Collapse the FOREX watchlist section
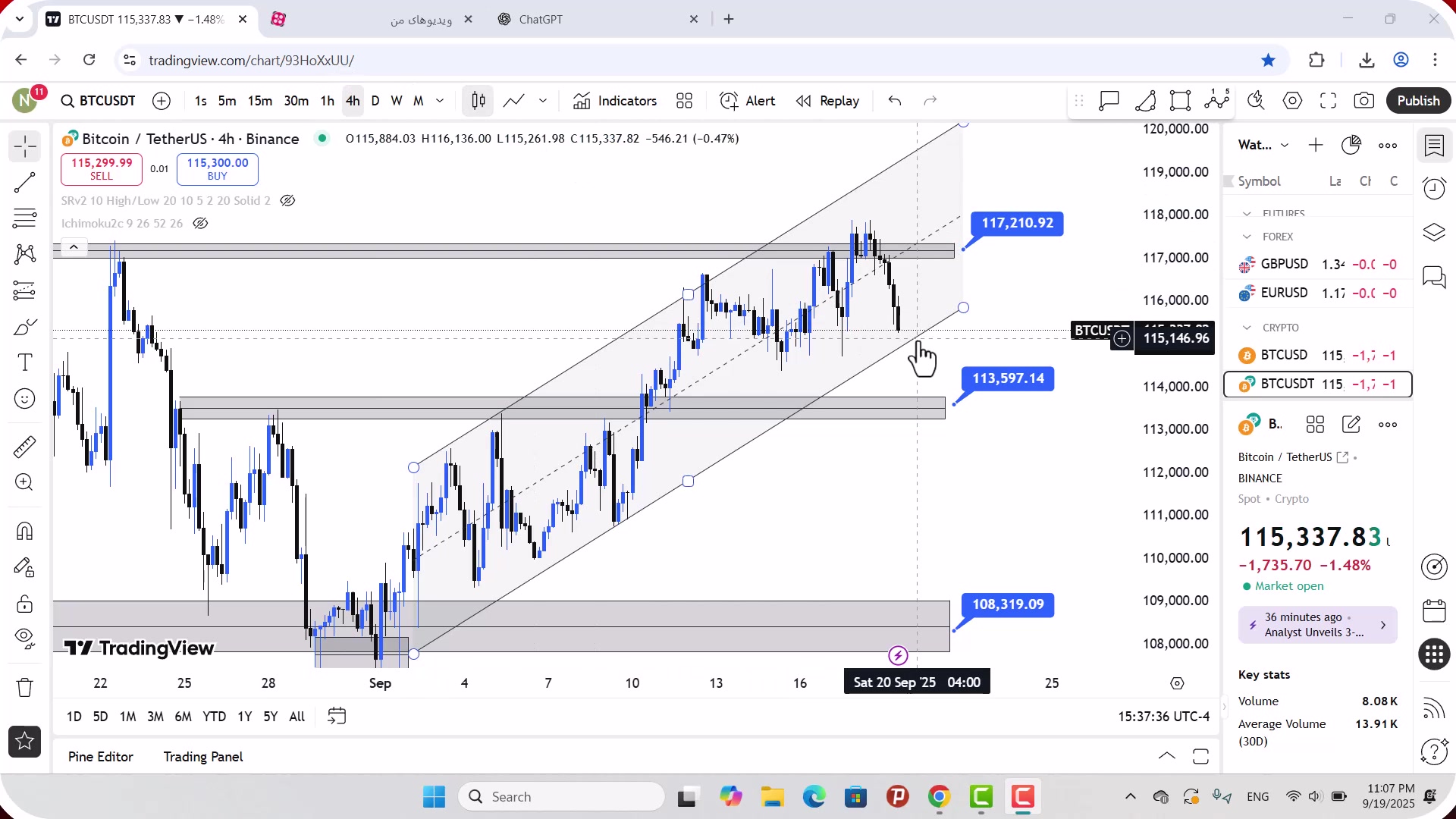This screenshot has height=819, width=1456. pyautogui.click(x=1247, y=237)
